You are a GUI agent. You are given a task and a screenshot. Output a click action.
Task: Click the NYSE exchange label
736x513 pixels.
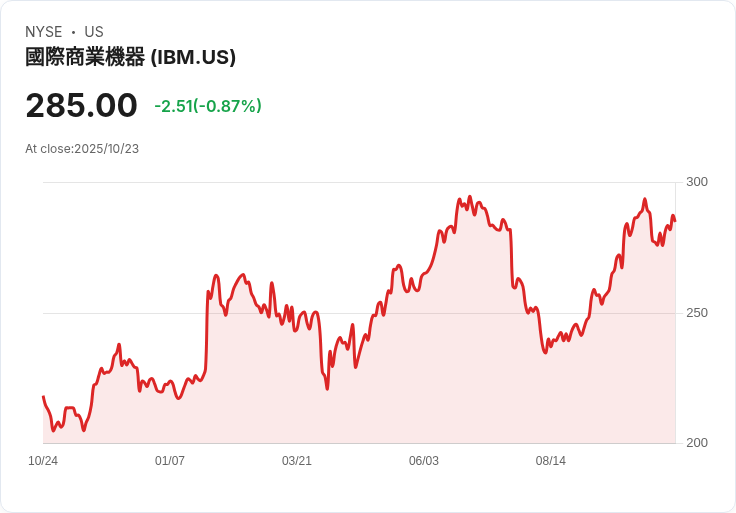[43, 32]
